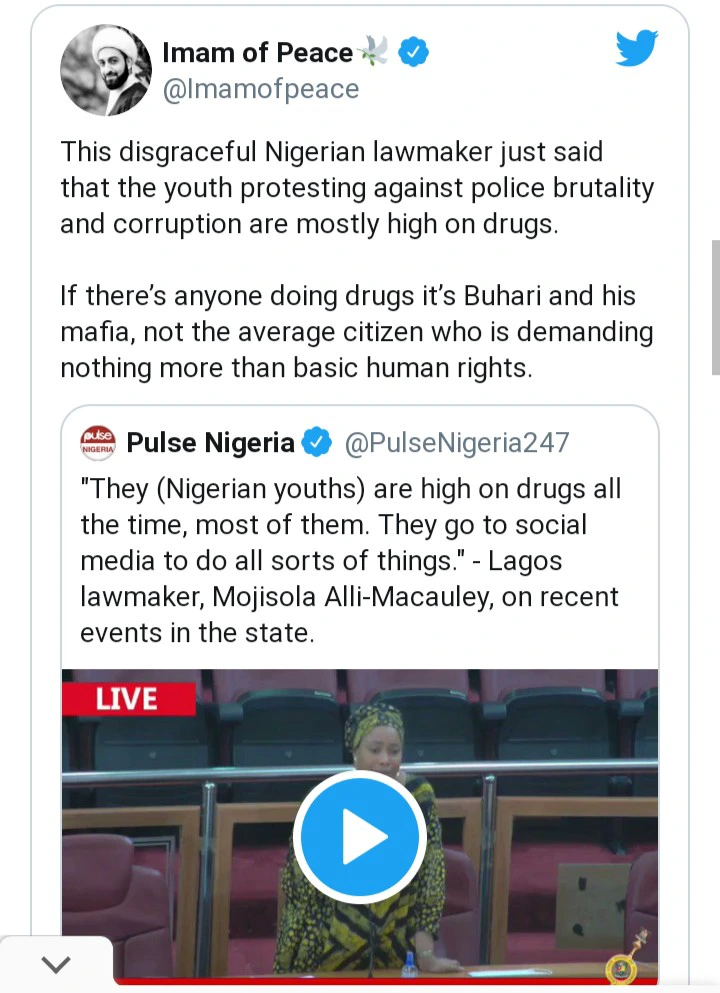Click the red LIVE badge on video
Viewport: 720px width, 993px height.
128,698
